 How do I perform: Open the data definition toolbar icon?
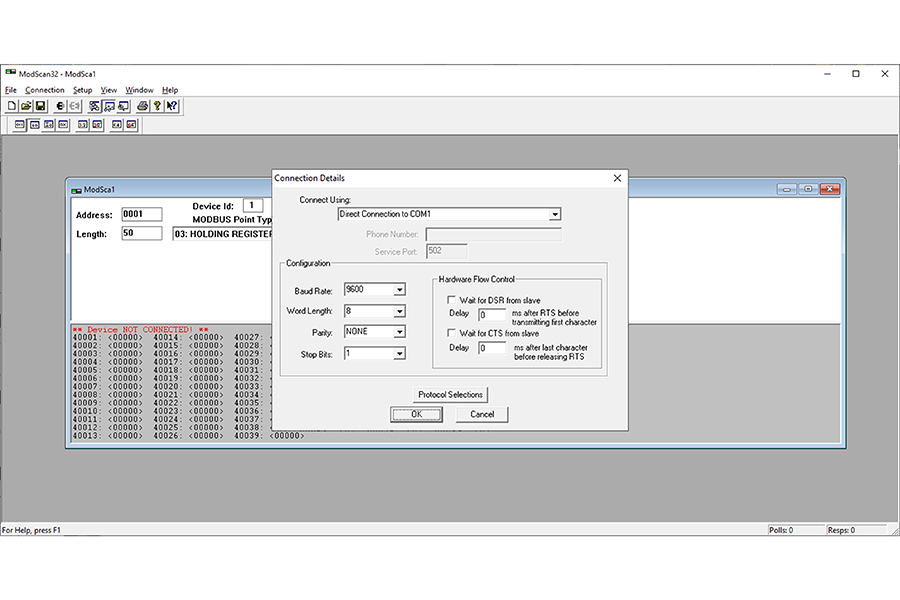click(x=94, y=106)
